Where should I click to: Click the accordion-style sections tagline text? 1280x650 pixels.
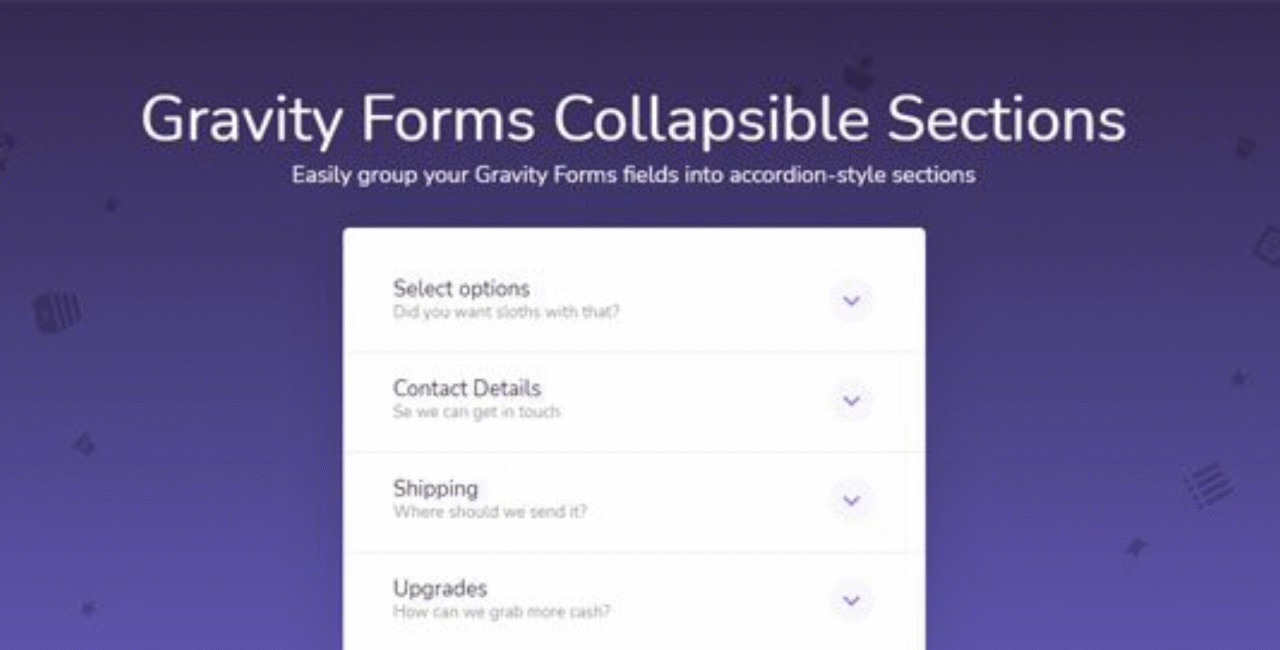click(x=633, y=175)
